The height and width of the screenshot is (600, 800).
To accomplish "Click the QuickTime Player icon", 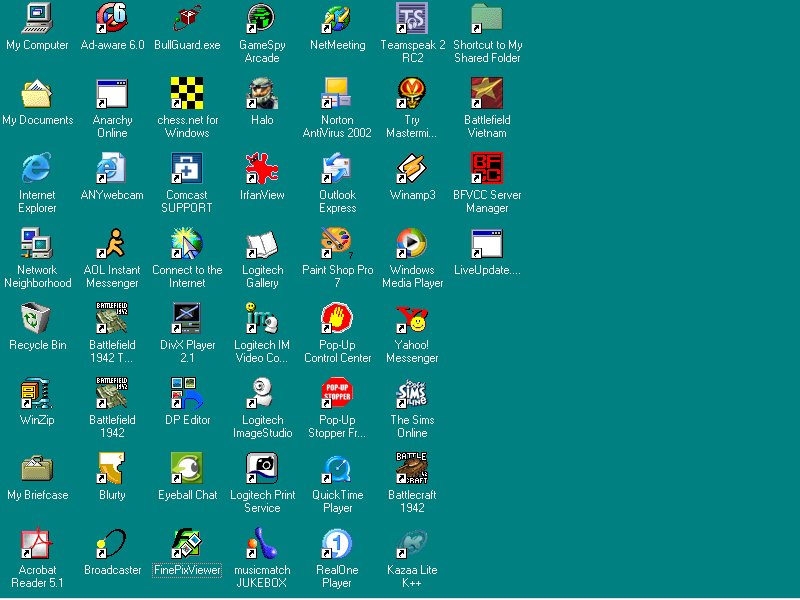I will 337,468.
